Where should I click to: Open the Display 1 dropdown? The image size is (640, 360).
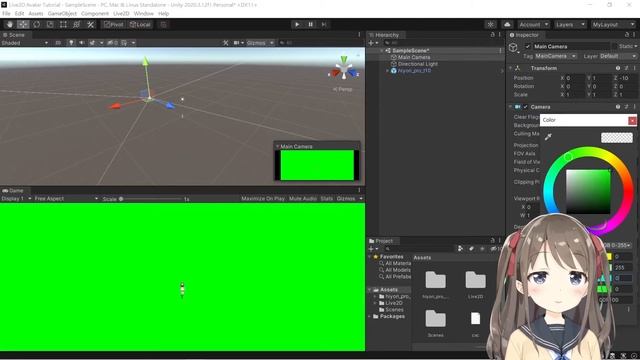pos(16,199)
